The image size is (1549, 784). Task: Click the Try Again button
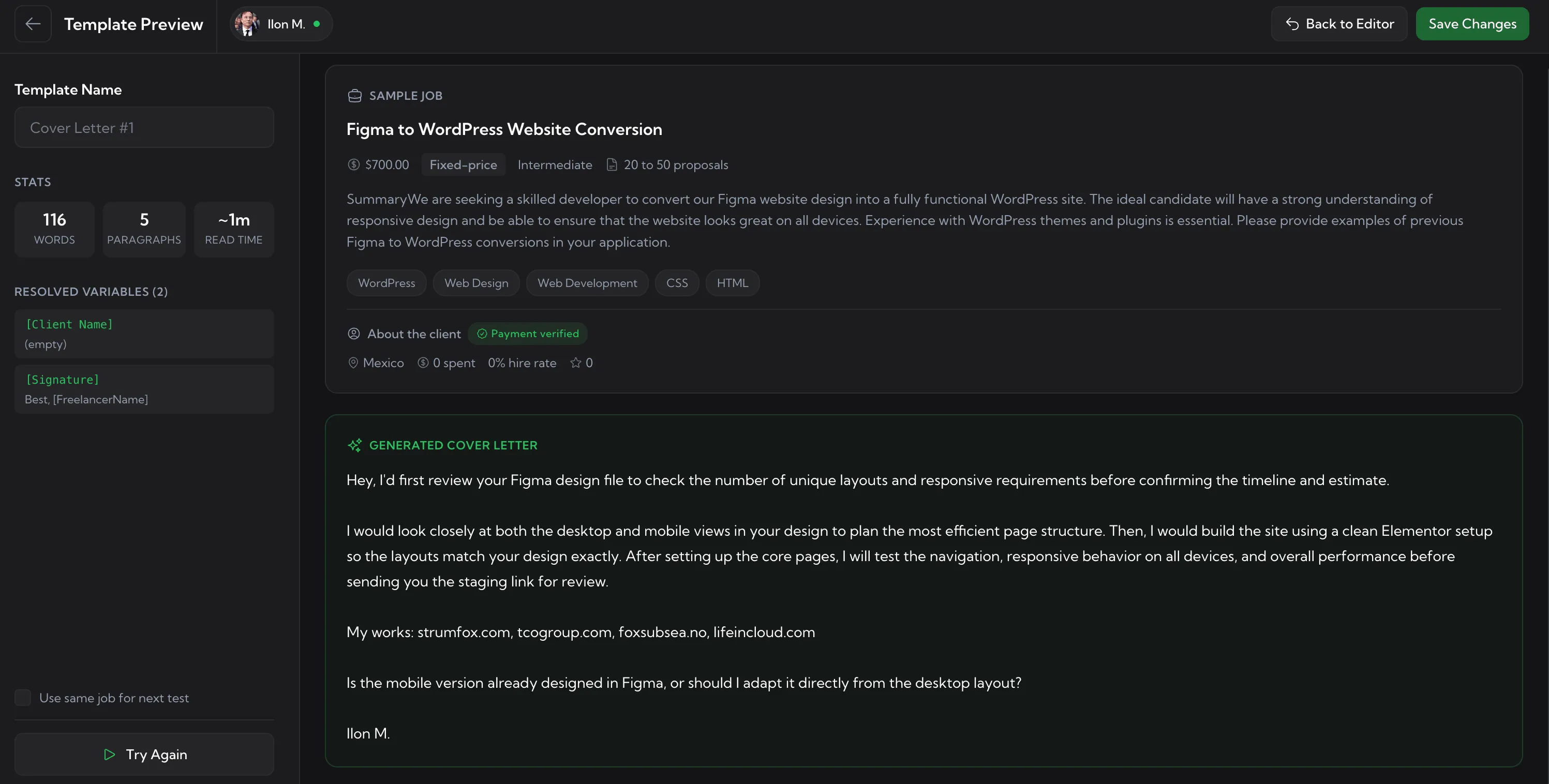[144, 754]
